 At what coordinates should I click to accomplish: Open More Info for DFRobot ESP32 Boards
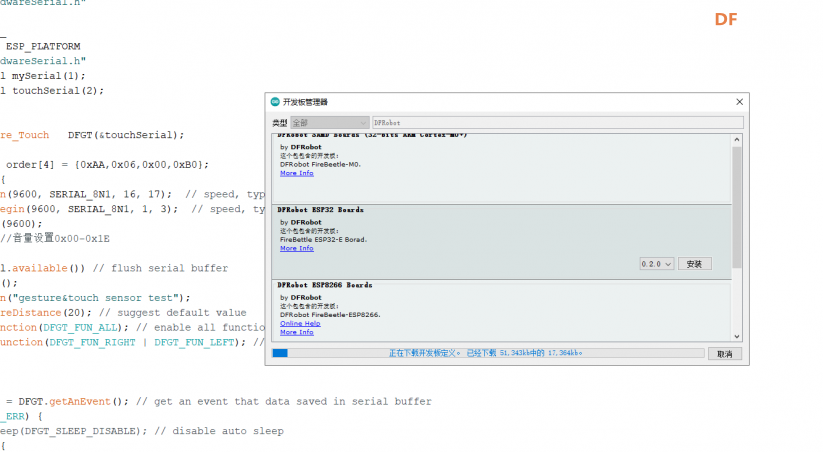pyautogui.click(x=297, y=248)
